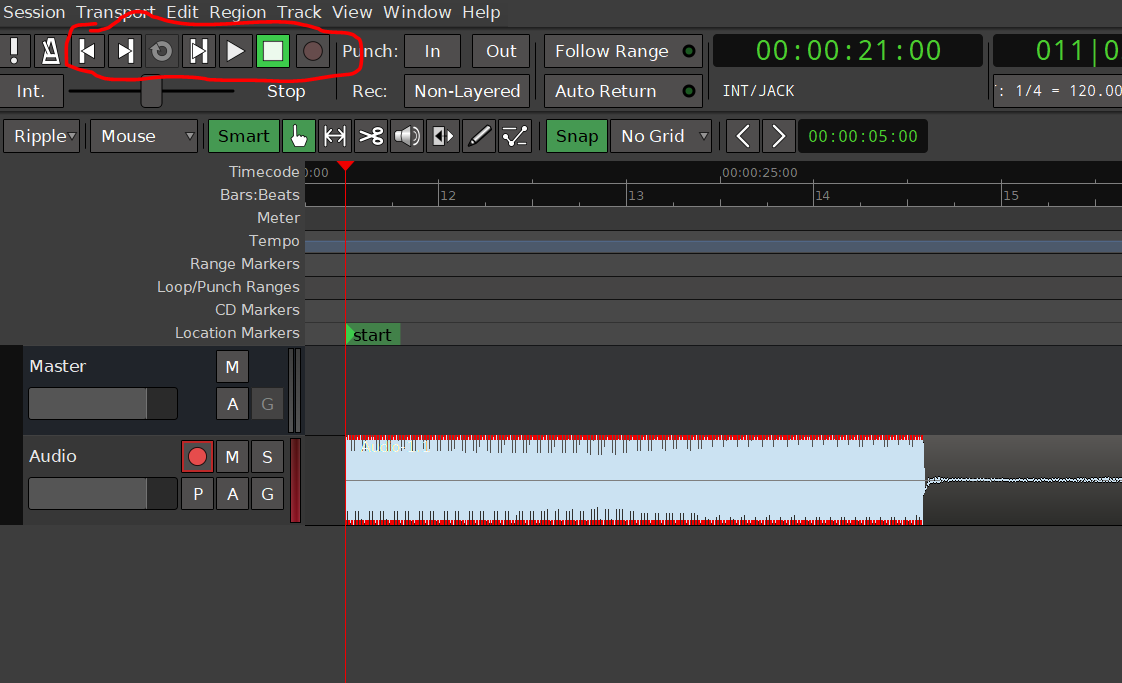Choose the Draw pencil tool
This screenshot has height=683, width=1122.
480,136
